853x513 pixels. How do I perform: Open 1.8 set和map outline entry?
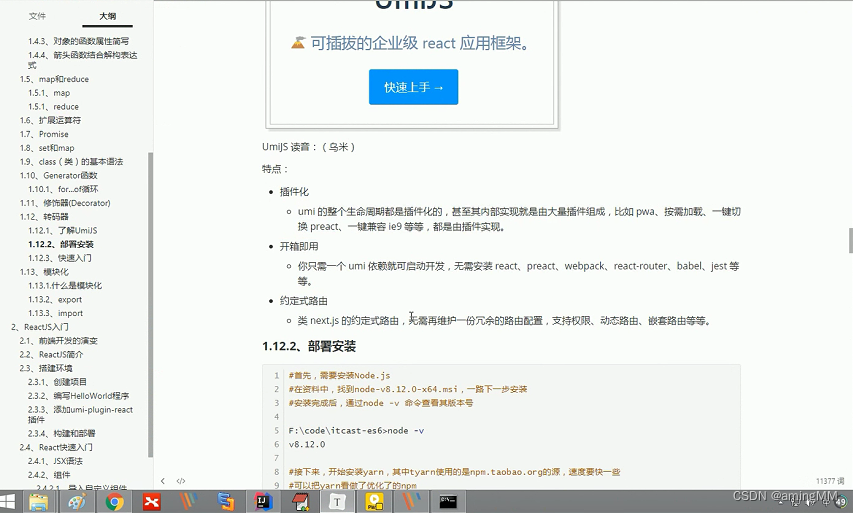coord(47,148)
